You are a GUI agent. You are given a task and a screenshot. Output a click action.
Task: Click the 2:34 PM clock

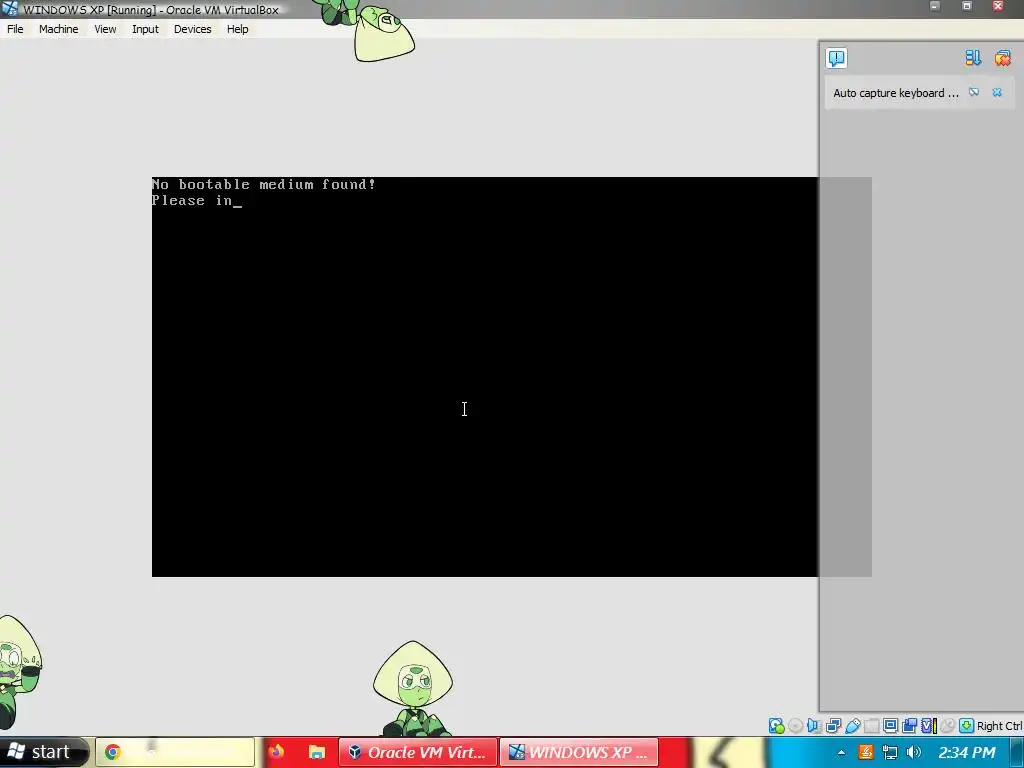967,752
